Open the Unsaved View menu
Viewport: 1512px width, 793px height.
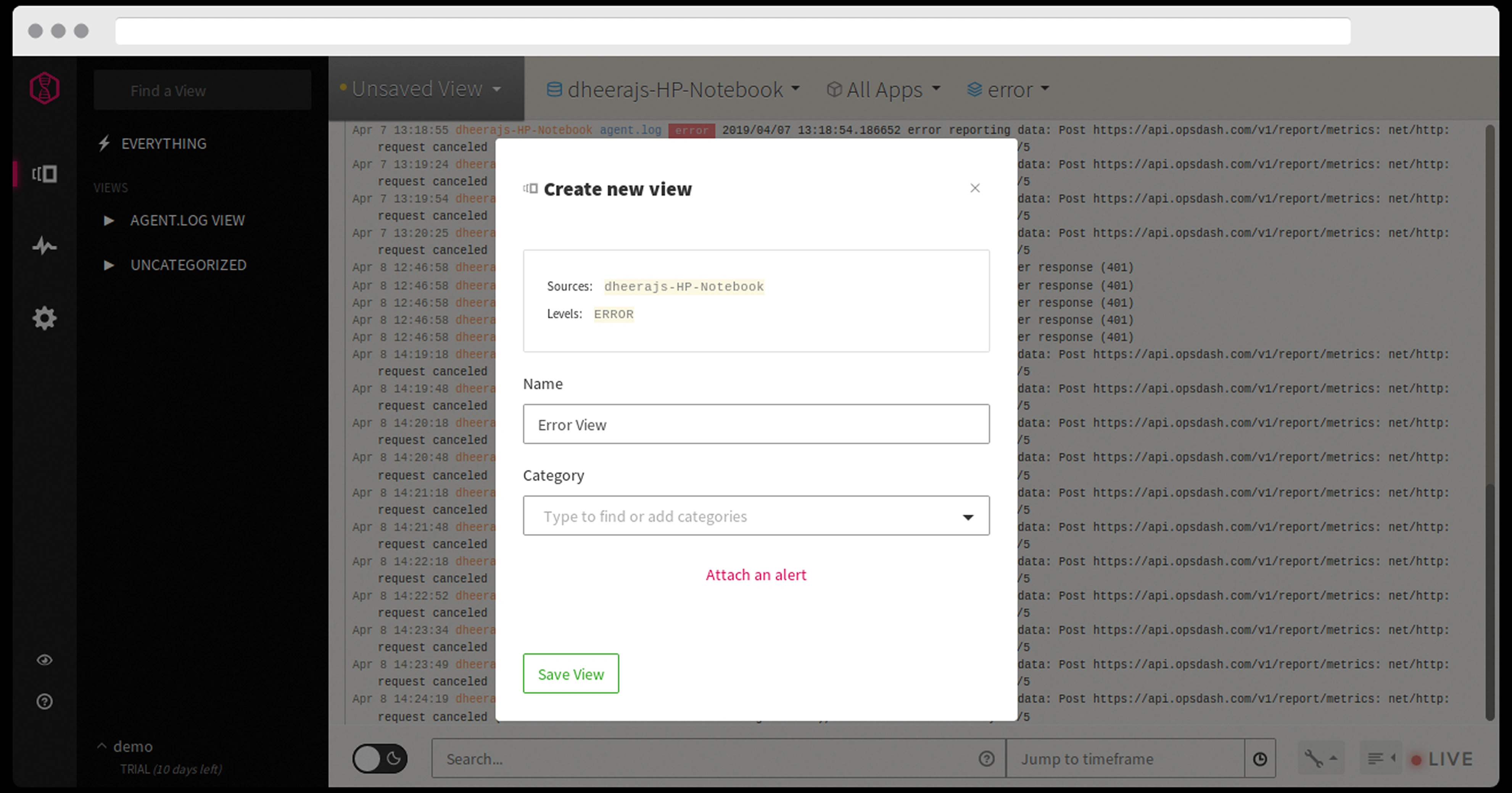[425, 89]
